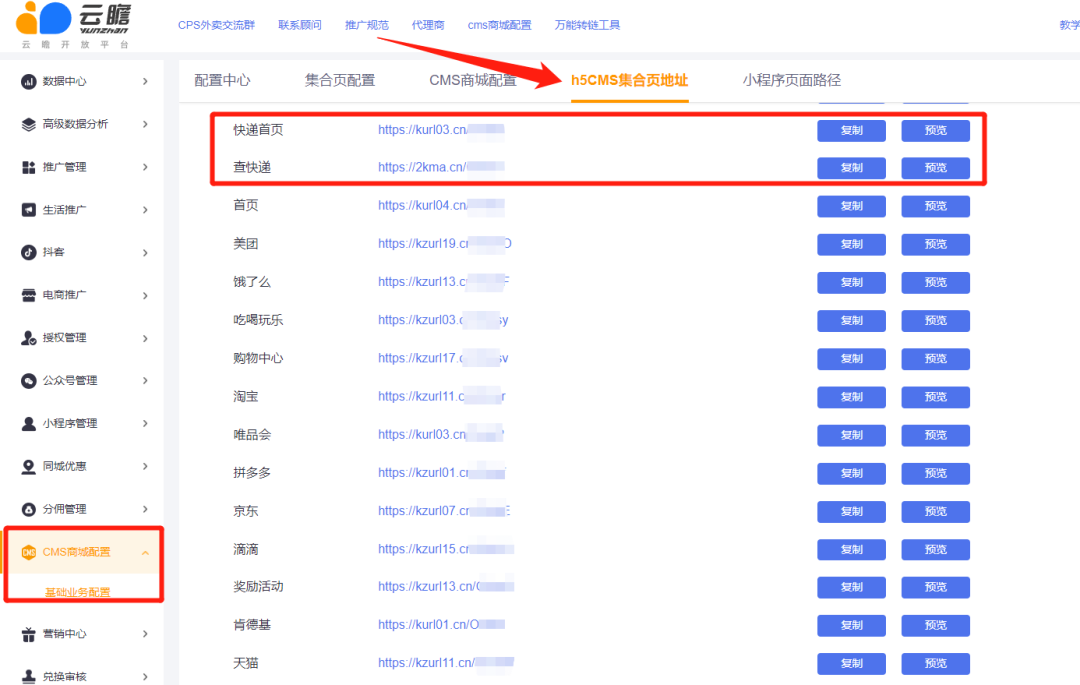The image size is (1080, 685).
Task: Click the 分佣管理 icon
Action: [28, 509]
